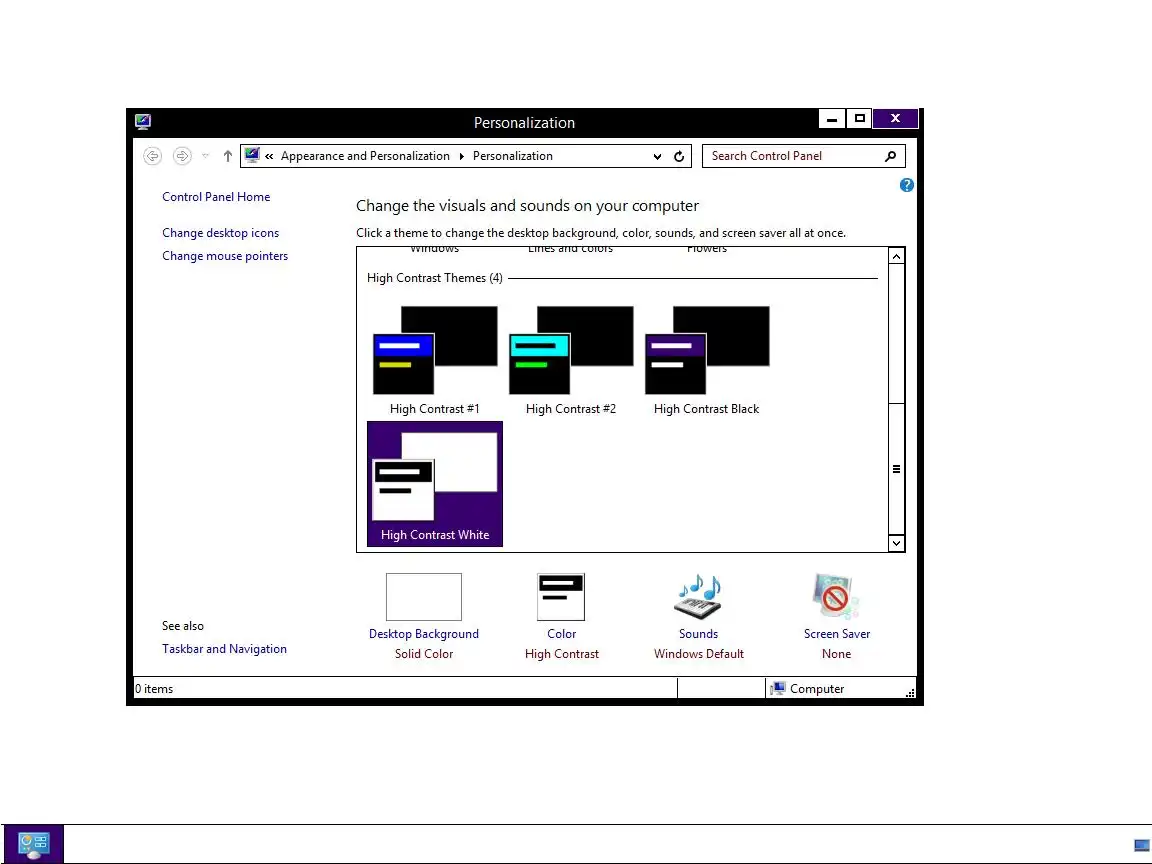Minimize the Personalization window
This screenshot has width=1152, height=864.
point(832,118)
